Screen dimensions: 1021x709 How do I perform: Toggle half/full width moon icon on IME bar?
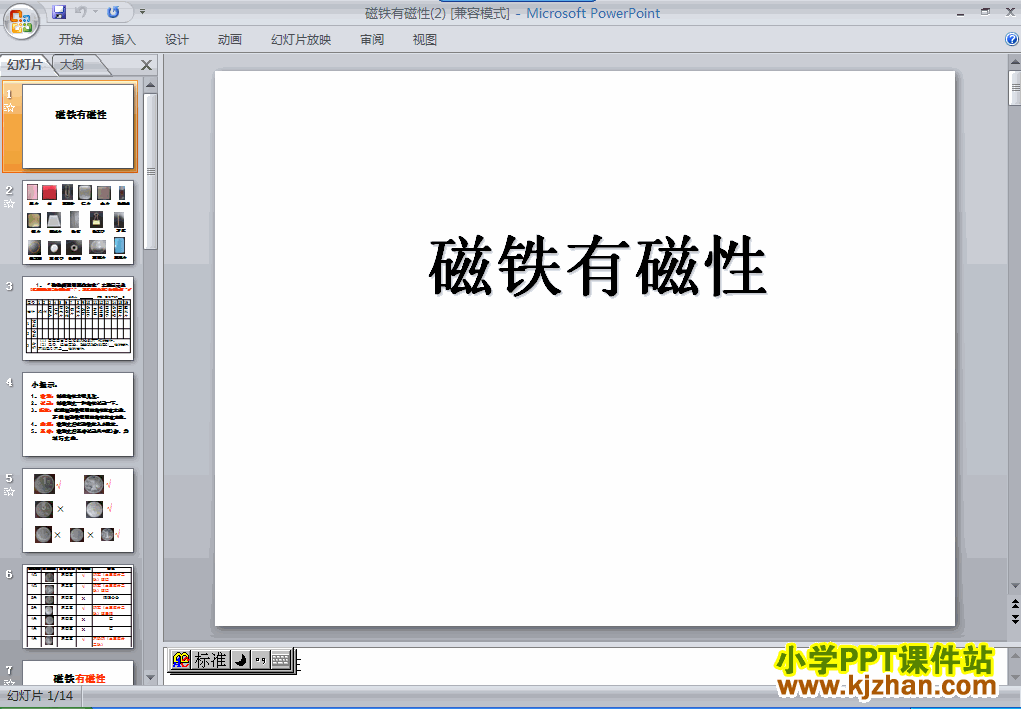coord(240,660)
